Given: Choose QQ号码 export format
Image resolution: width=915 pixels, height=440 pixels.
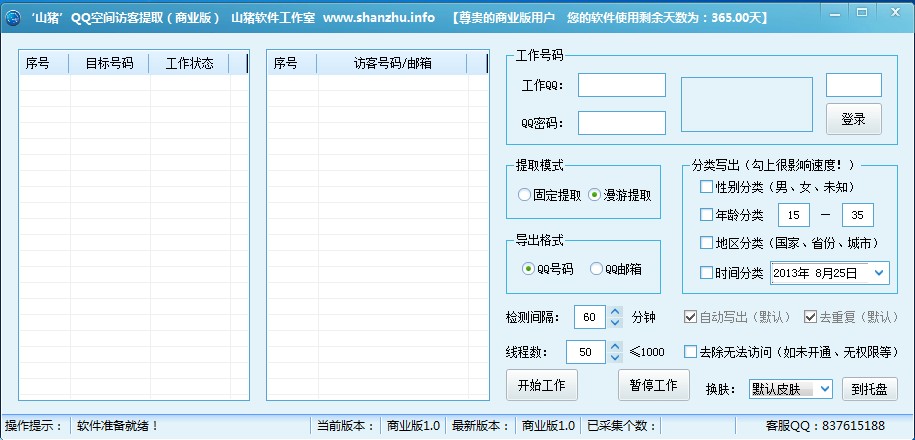Looking at the screenshot, I should click(x=547, y=269).
